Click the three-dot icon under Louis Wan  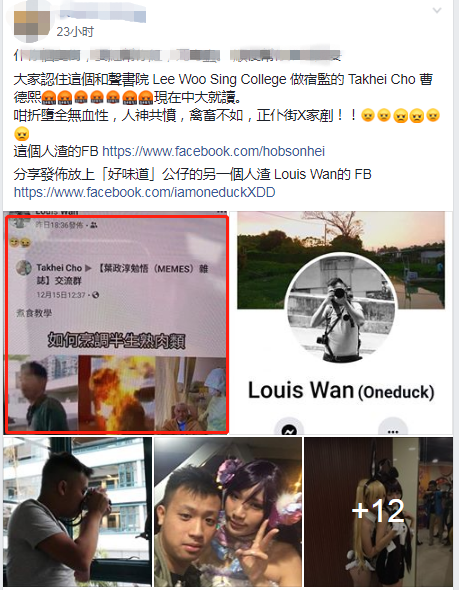393,428
